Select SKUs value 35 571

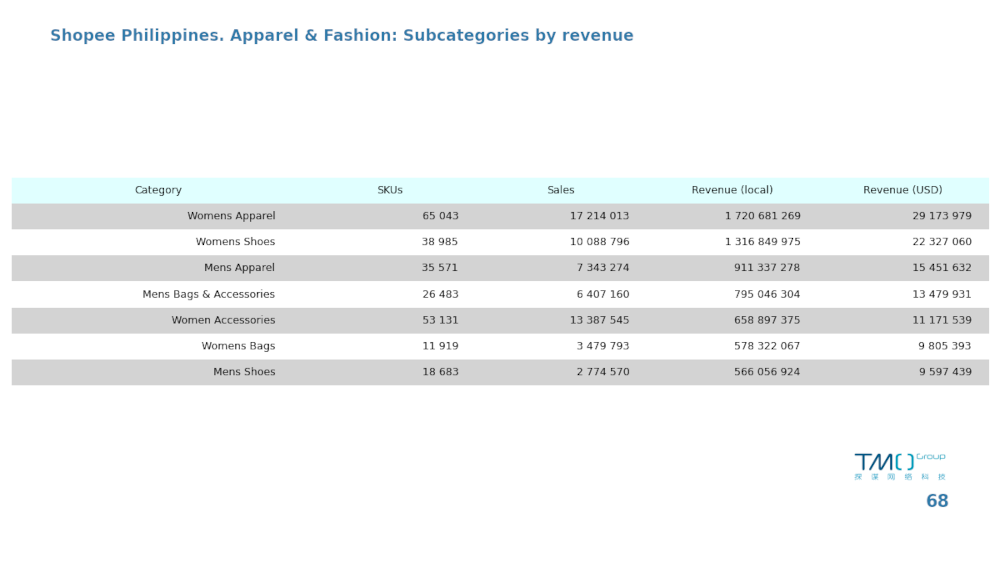[x=439, y=268]
